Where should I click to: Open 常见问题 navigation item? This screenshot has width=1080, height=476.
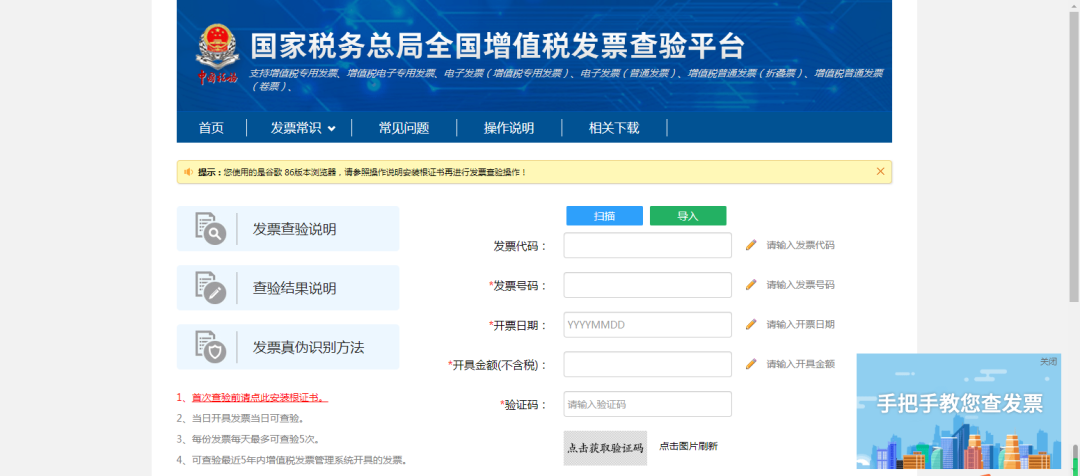tap(404, 128)
